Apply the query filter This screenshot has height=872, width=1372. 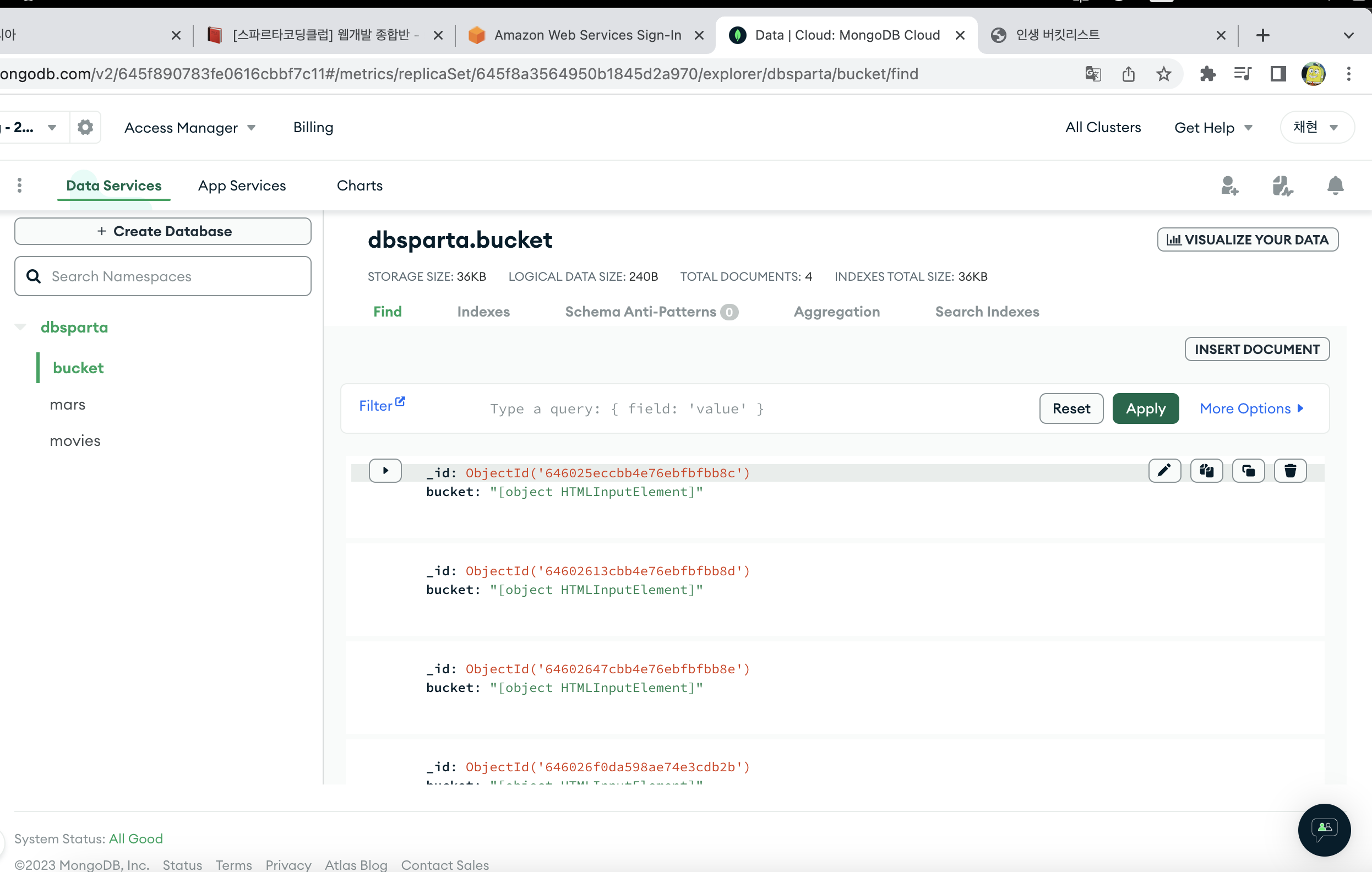pos(1145,408)
